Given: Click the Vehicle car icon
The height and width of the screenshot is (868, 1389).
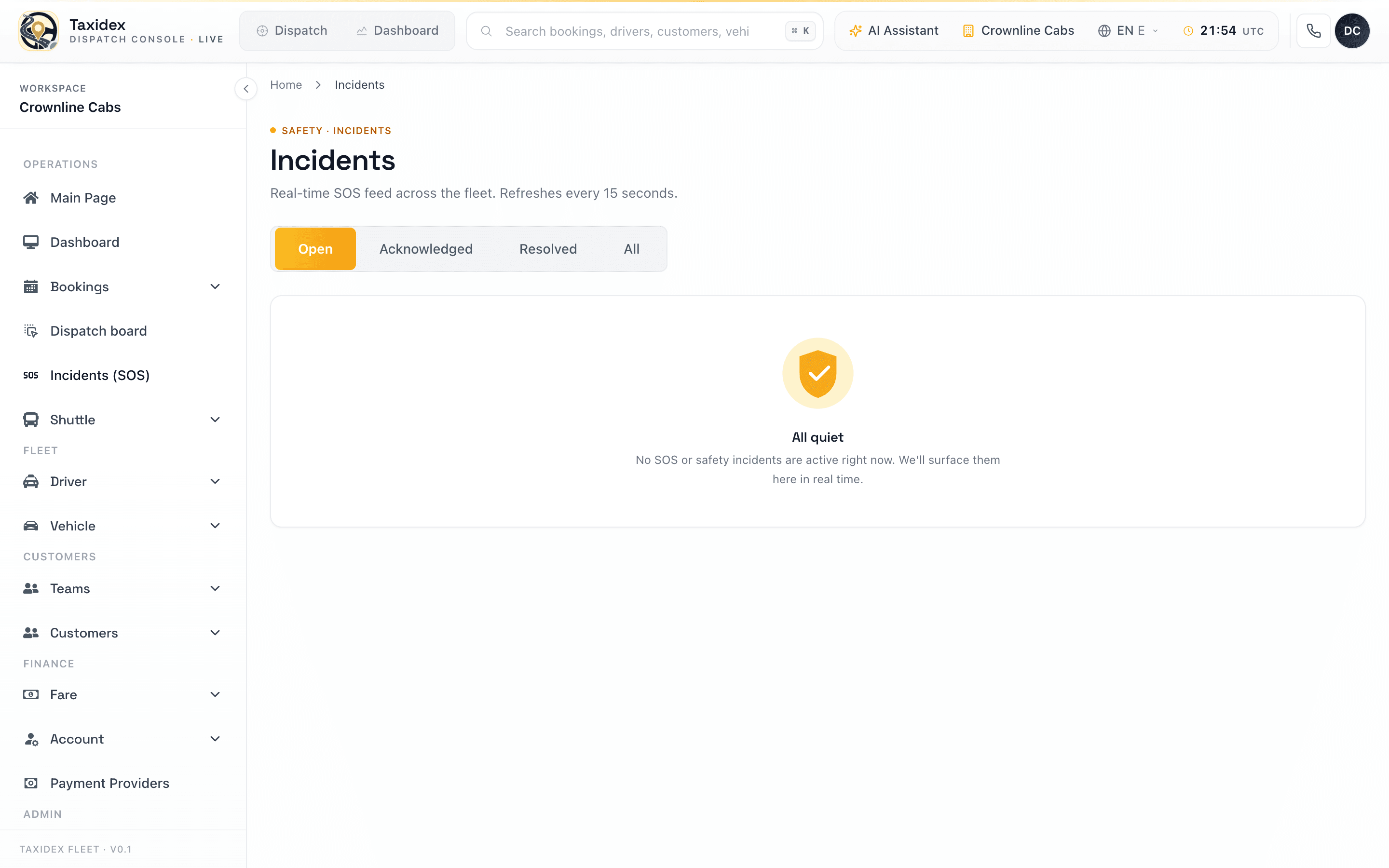Looking at the screenshot, I should 31,526.
